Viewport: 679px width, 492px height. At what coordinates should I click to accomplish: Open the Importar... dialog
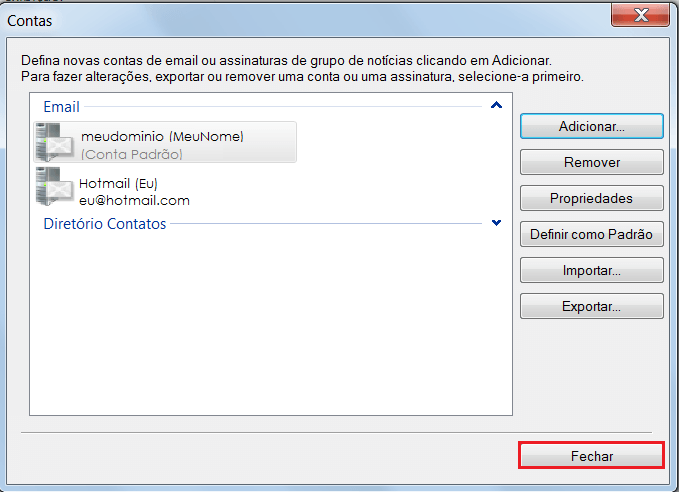[591, 270]
